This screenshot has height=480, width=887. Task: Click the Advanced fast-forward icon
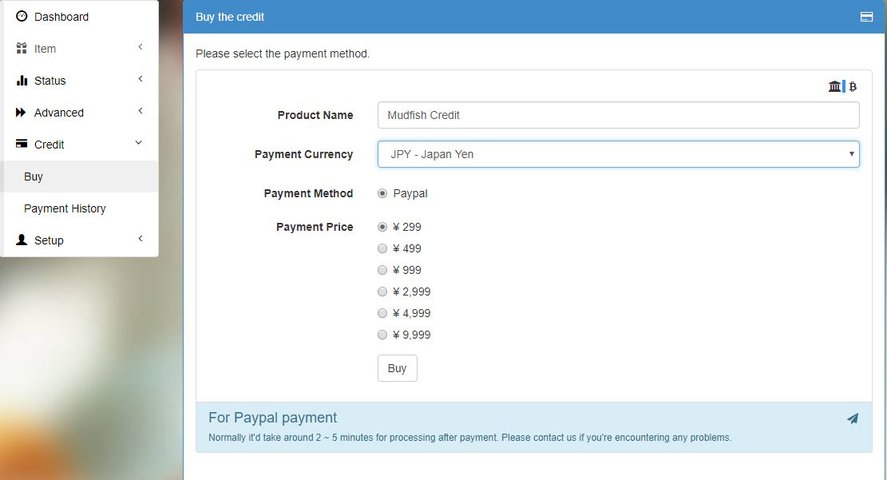tap(21, 113)
